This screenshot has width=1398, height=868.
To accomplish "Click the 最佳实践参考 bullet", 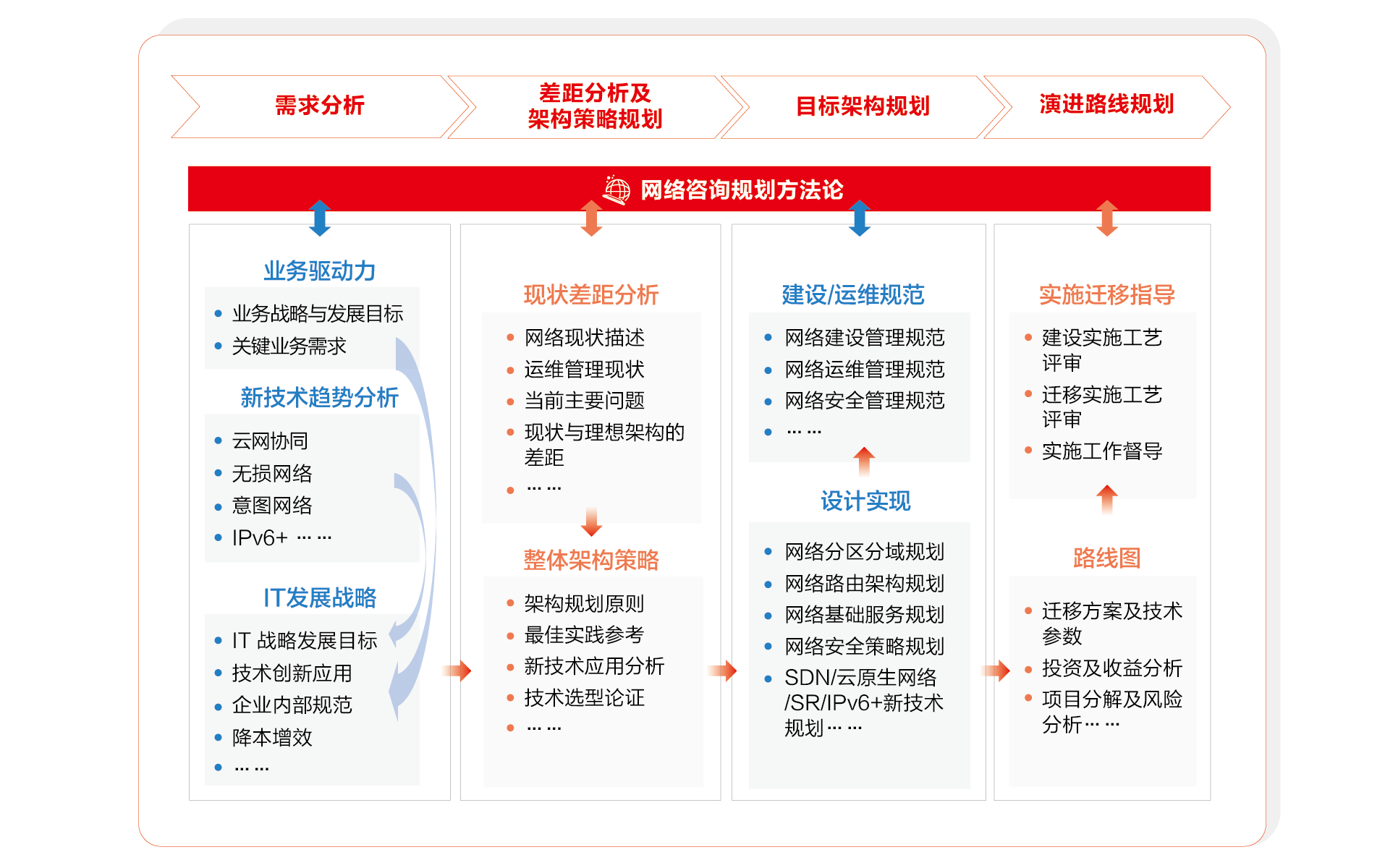I will [x=584, y=635].
